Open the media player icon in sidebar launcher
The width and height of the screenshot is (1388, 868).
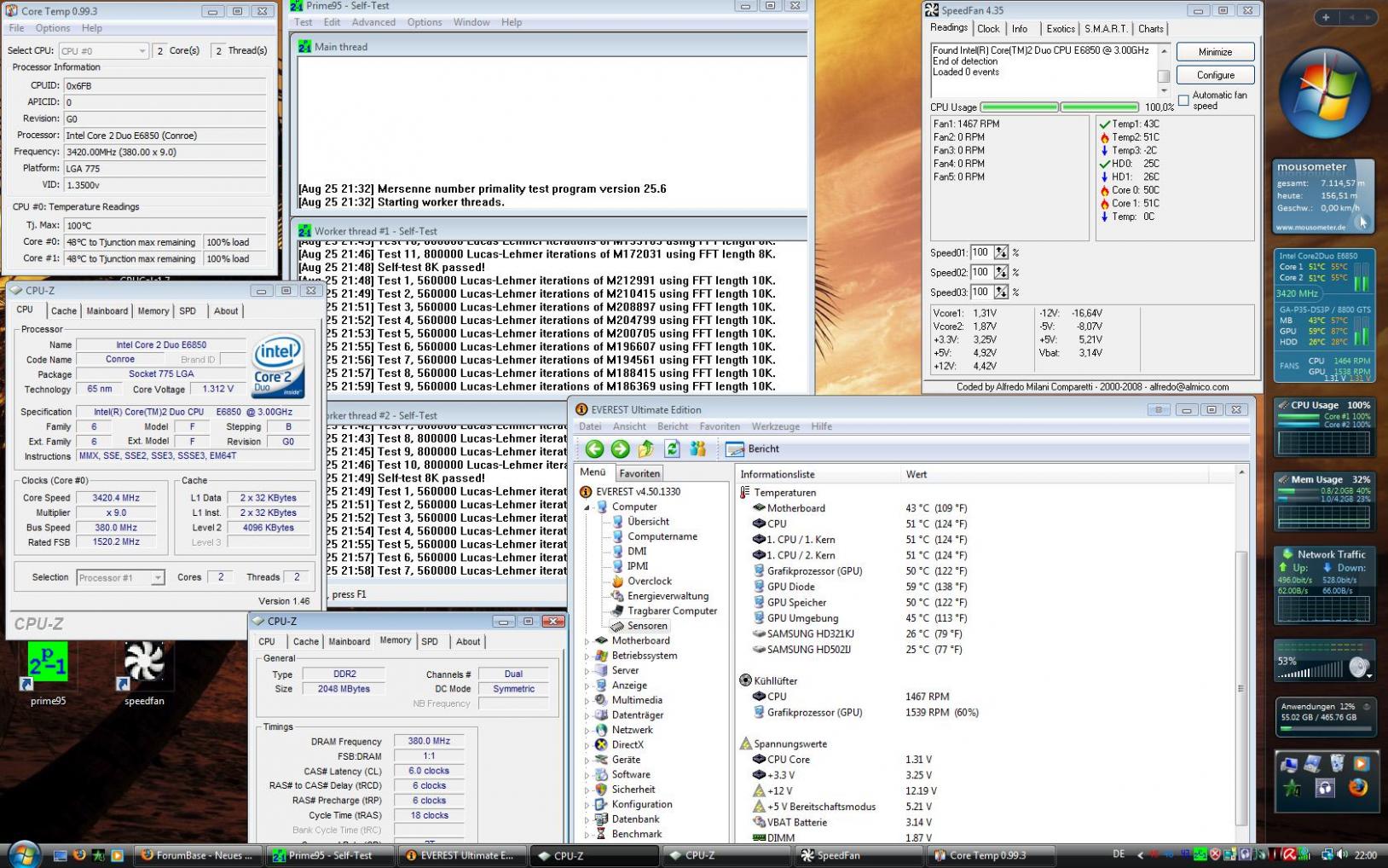(1361, 764)
